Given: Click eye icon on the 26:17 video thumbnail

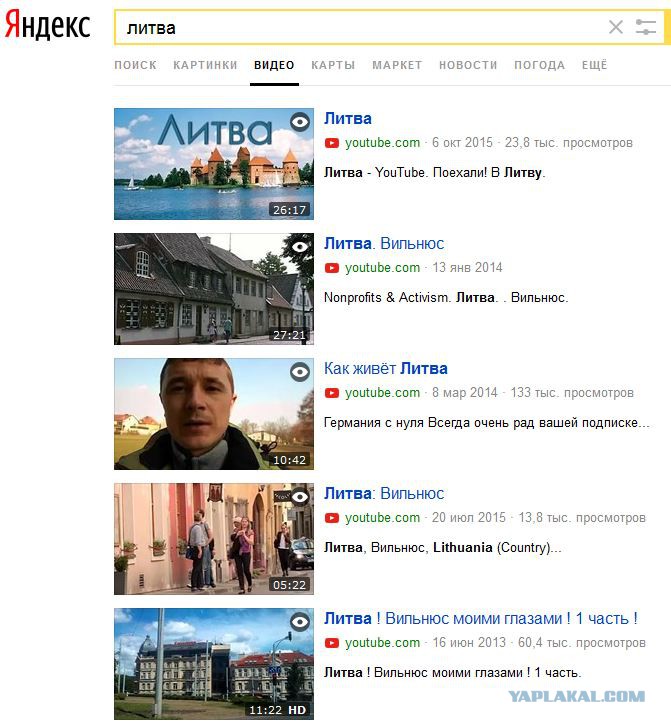Looking at the screenshot, I should (x=300, y=122).
